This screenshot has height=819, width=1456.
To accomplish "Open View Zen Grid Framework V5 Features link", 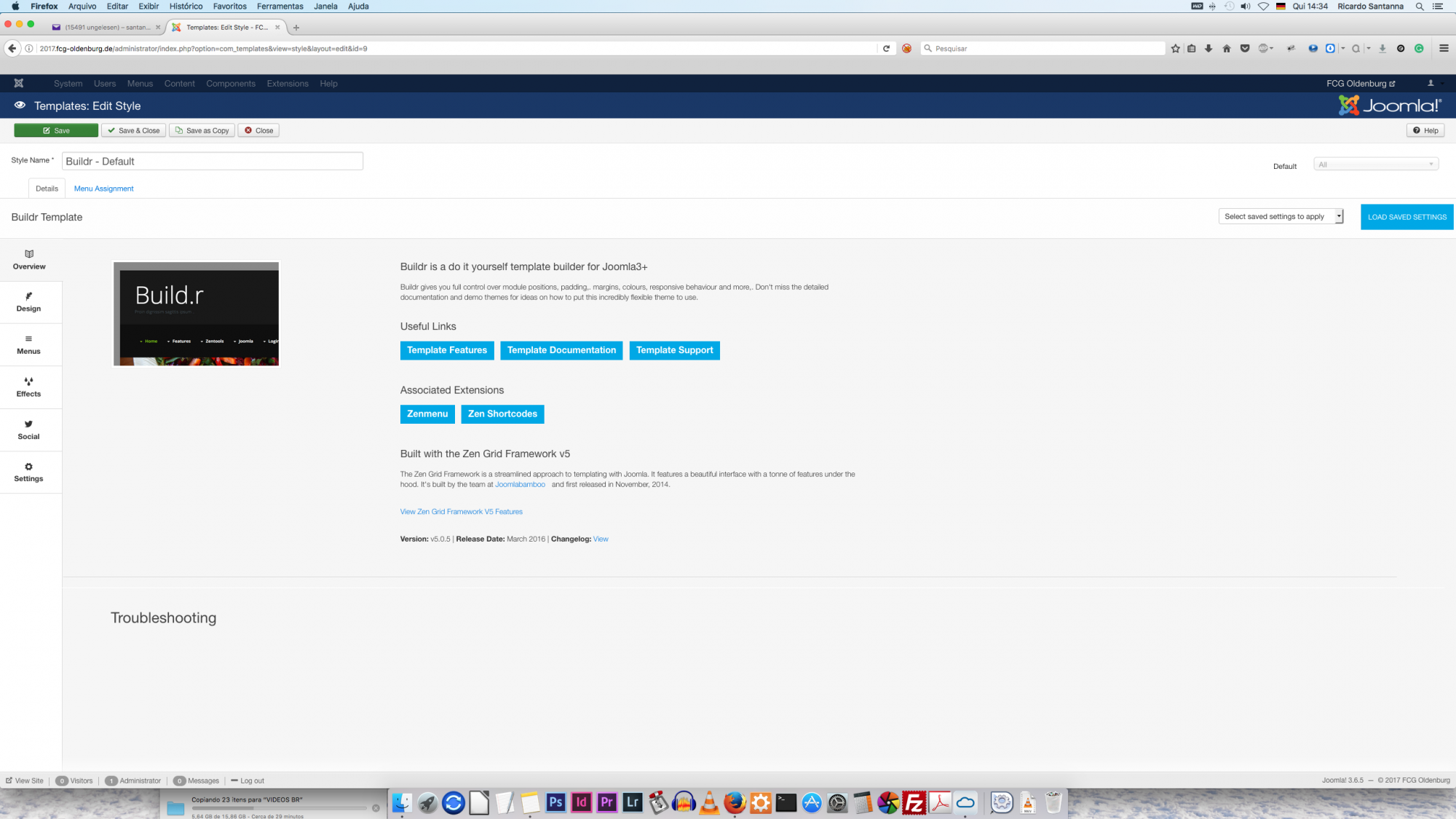I will (462, 512).
